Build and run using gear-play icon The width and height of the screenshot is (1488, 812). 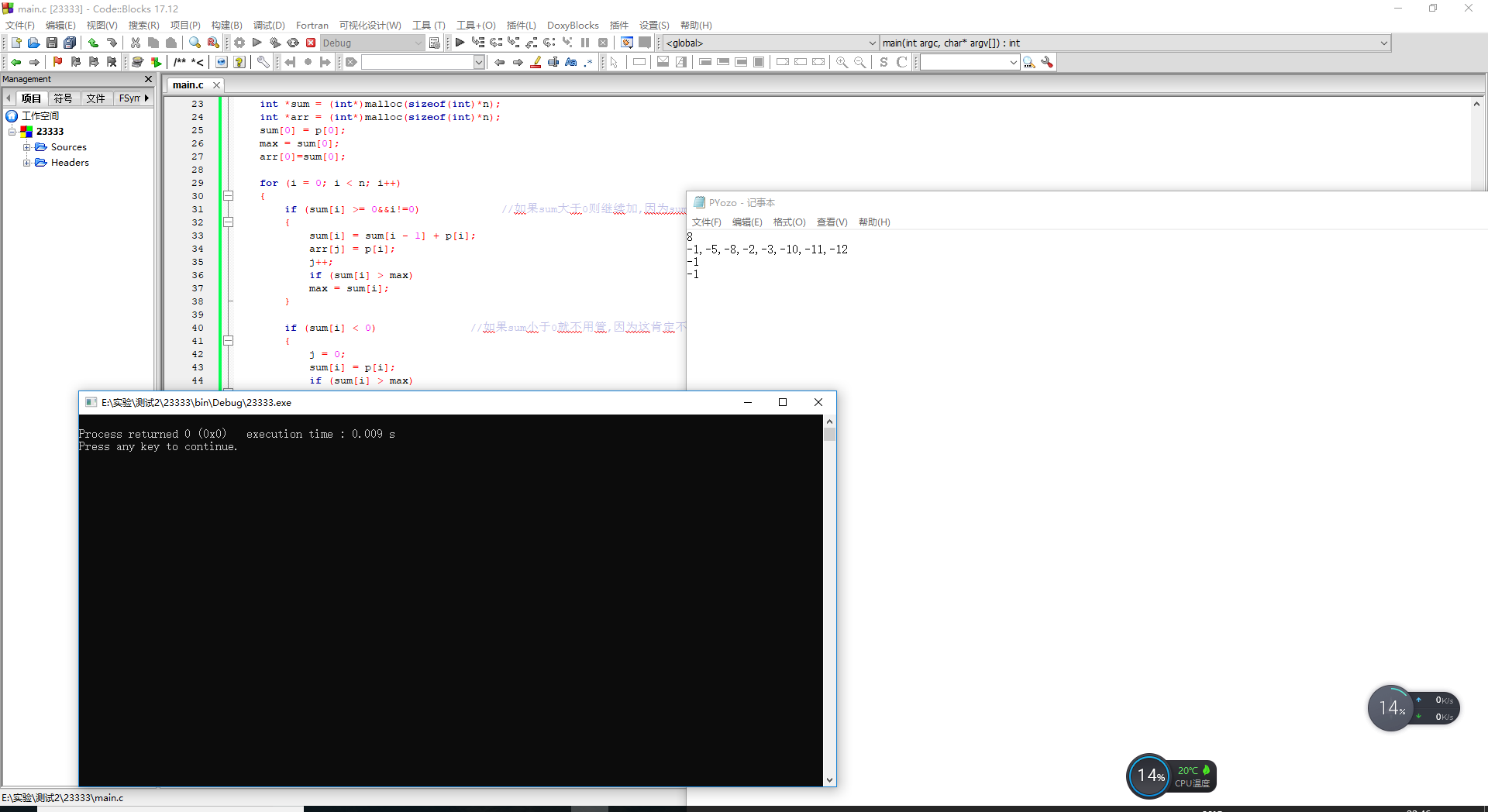275,43
